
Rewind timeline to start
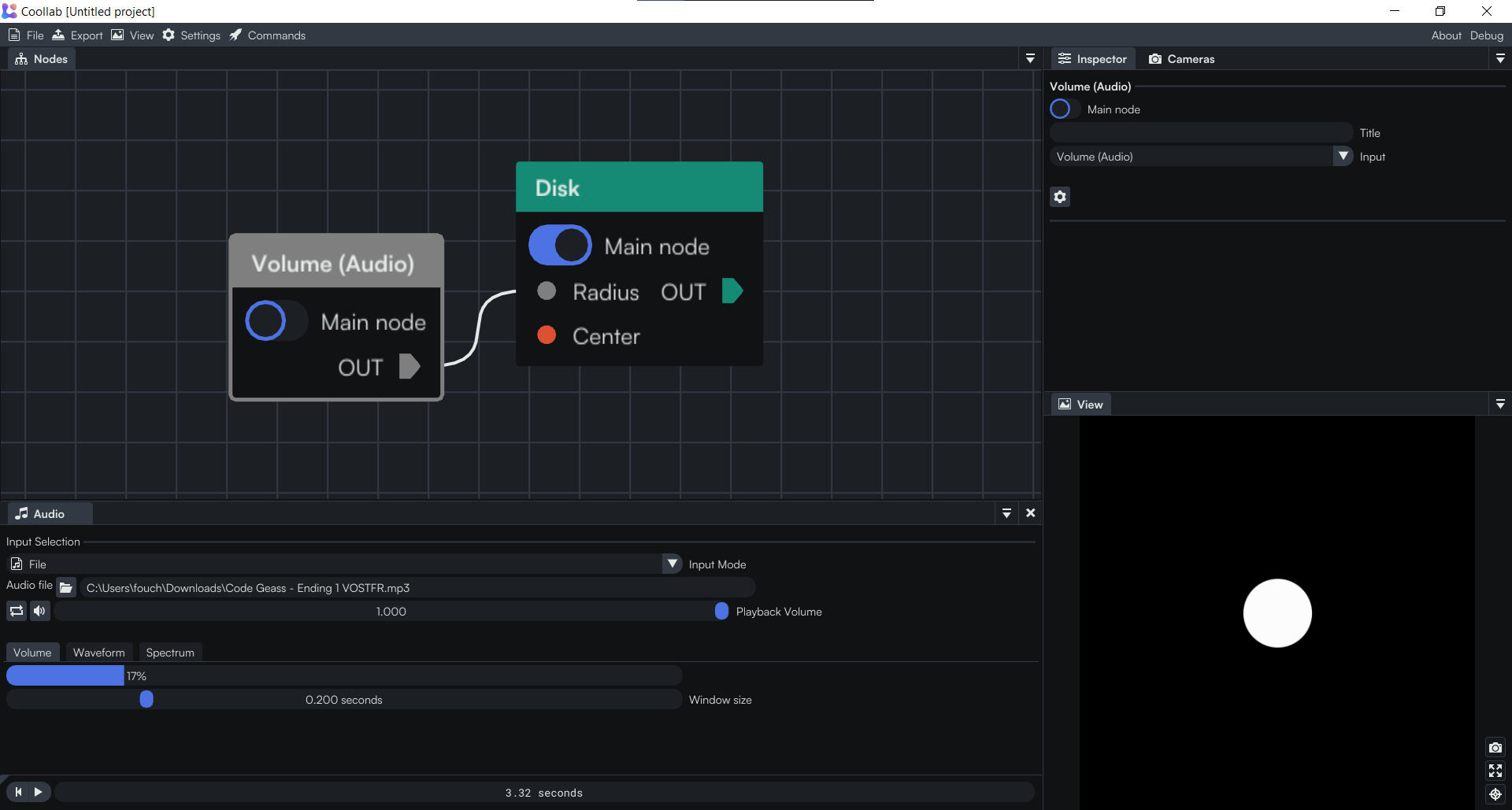tap(18, 792)
